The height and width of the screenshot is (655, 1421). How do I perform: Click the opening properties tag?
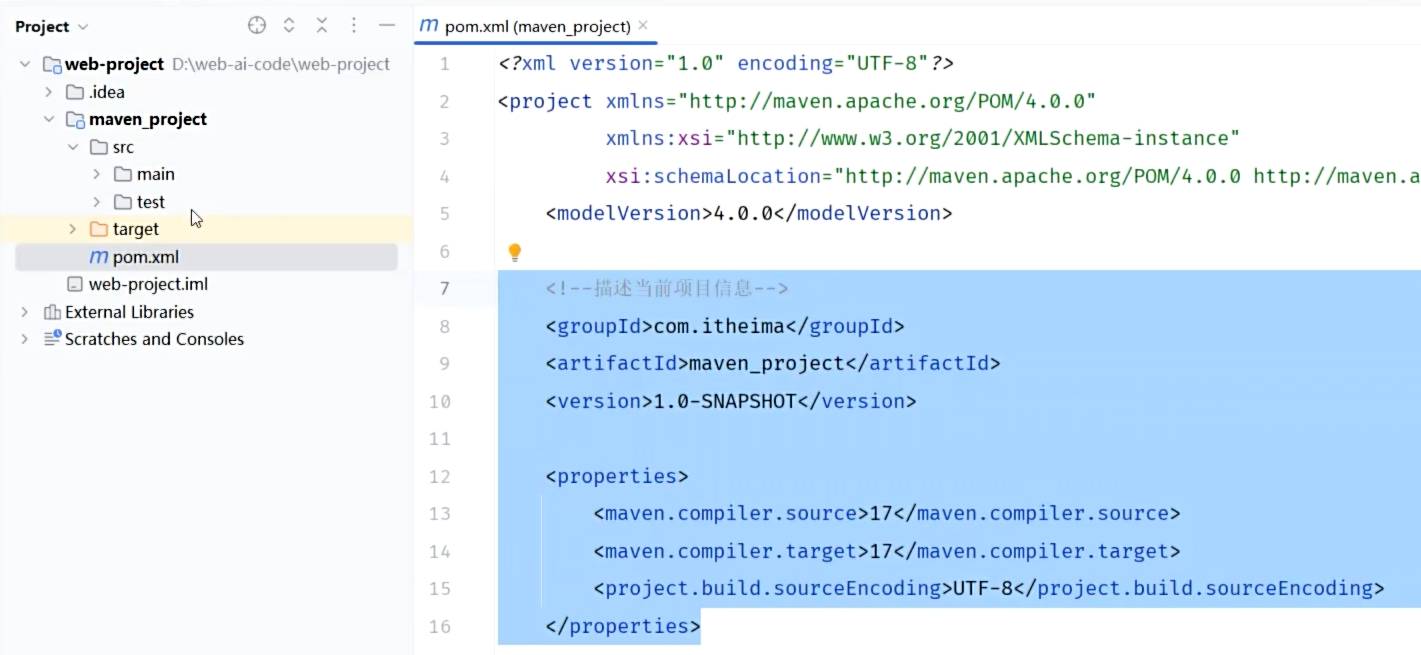(617, 476)
